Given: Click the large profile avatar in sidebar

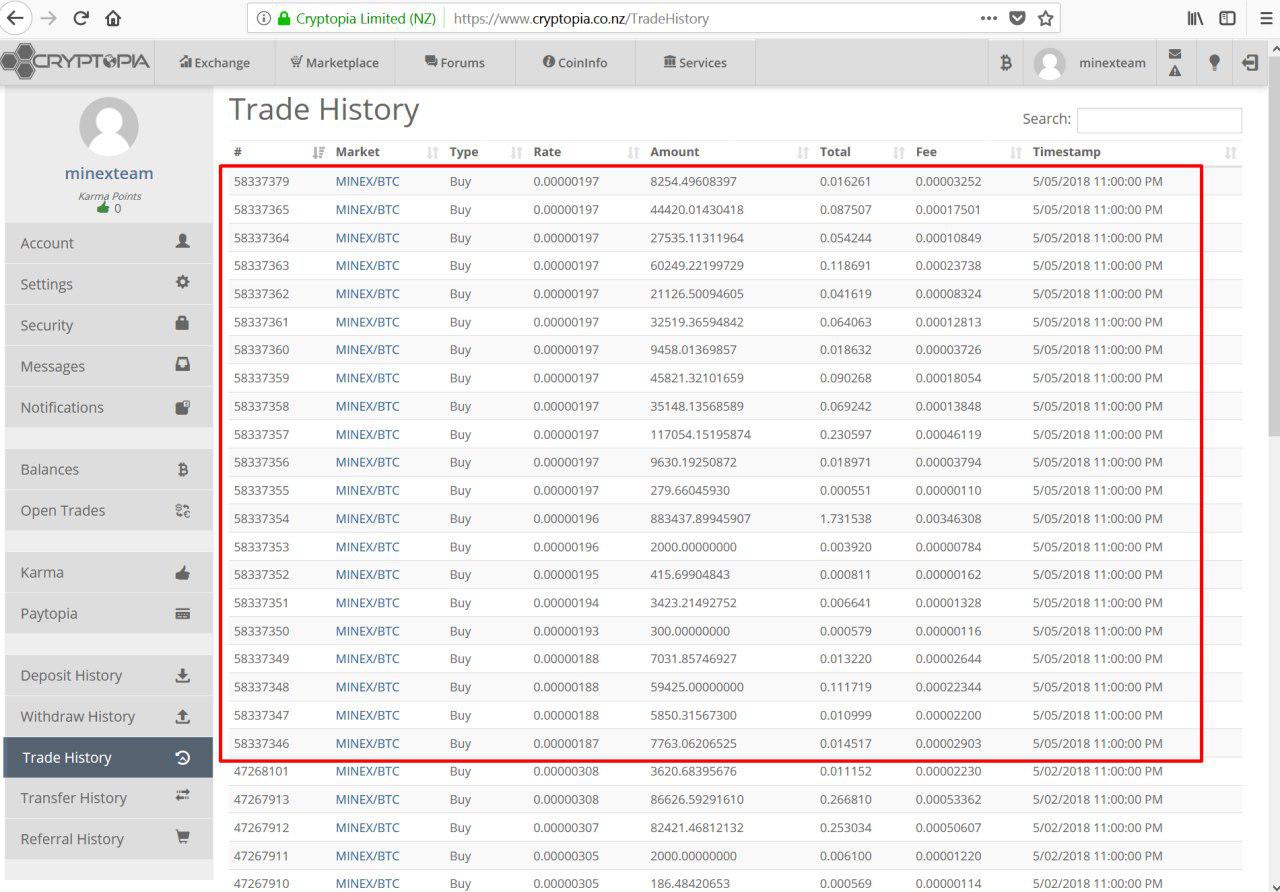Looking at the screenshot, I should pos(108,126).
